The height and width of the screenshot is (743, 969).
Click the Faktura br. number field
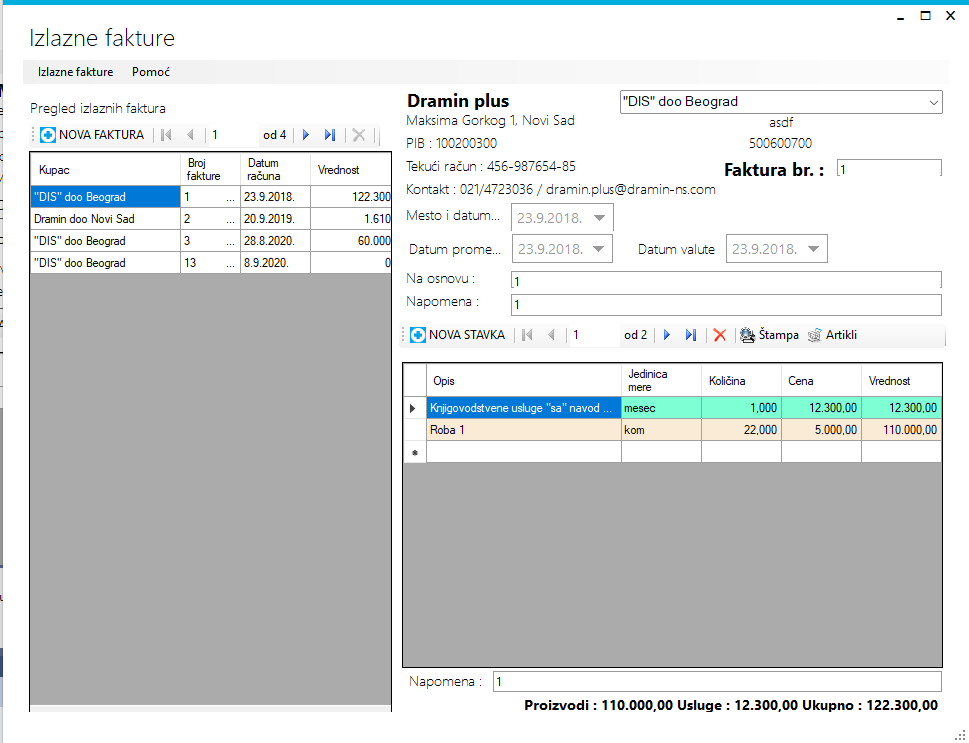889,169
